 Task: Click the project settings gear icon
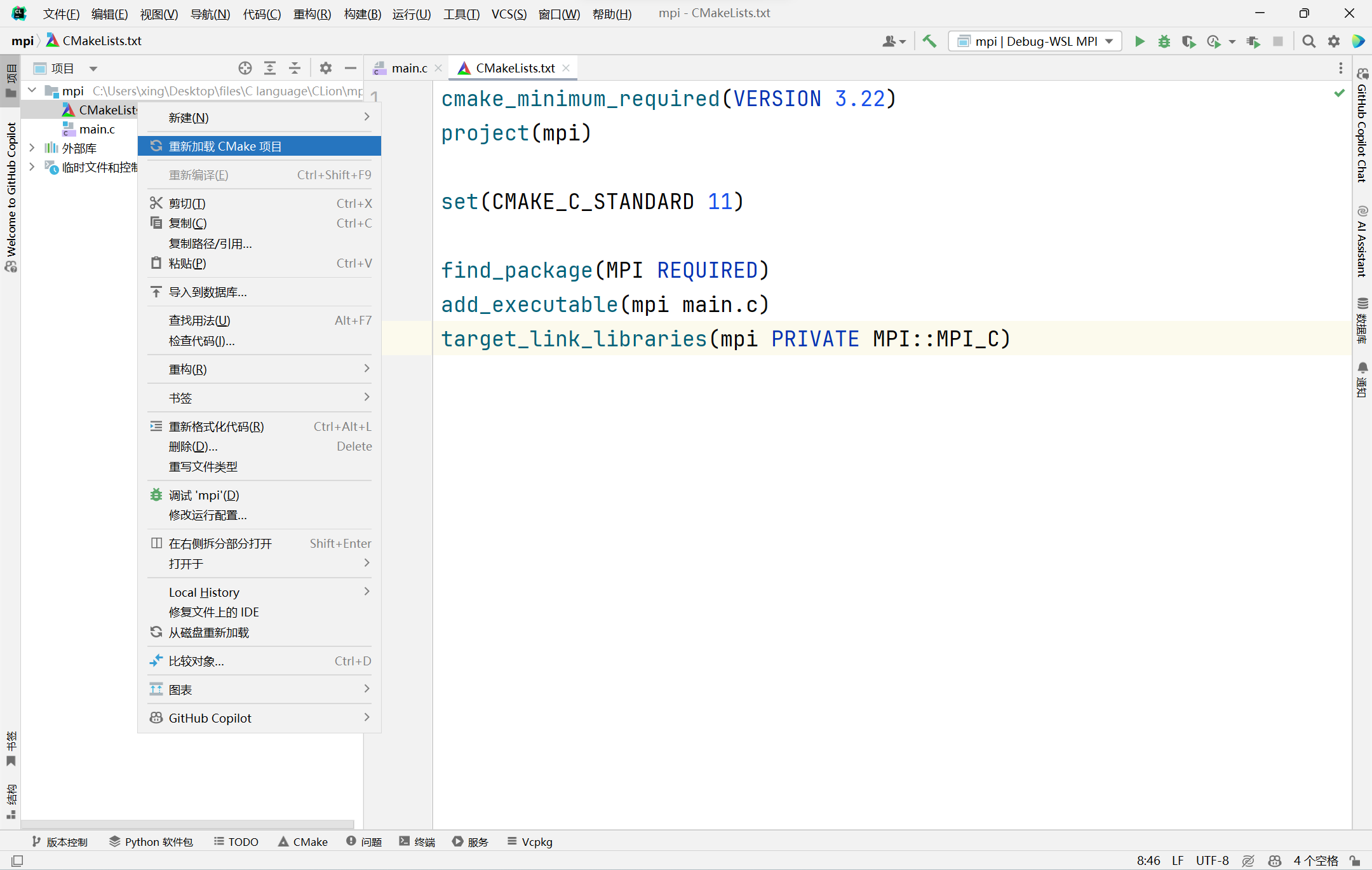(x=326, y=67)
